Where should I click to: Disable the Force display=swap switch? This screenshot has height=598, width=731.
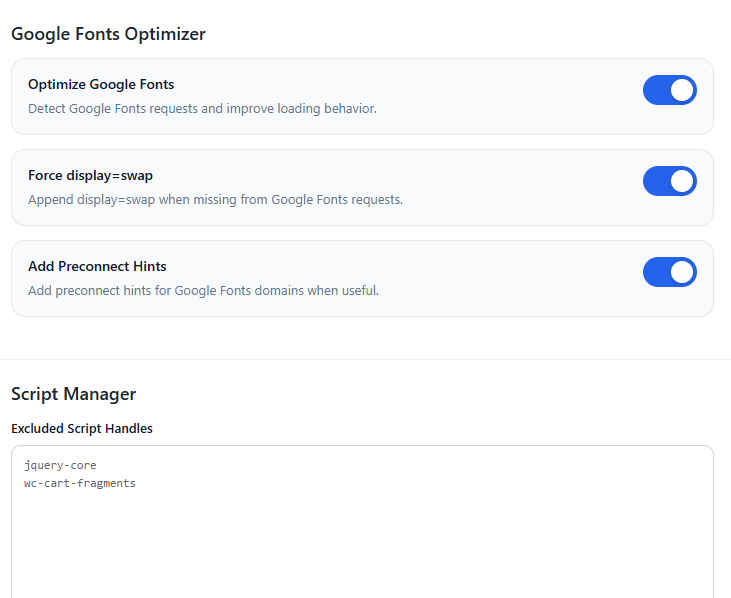669,181
